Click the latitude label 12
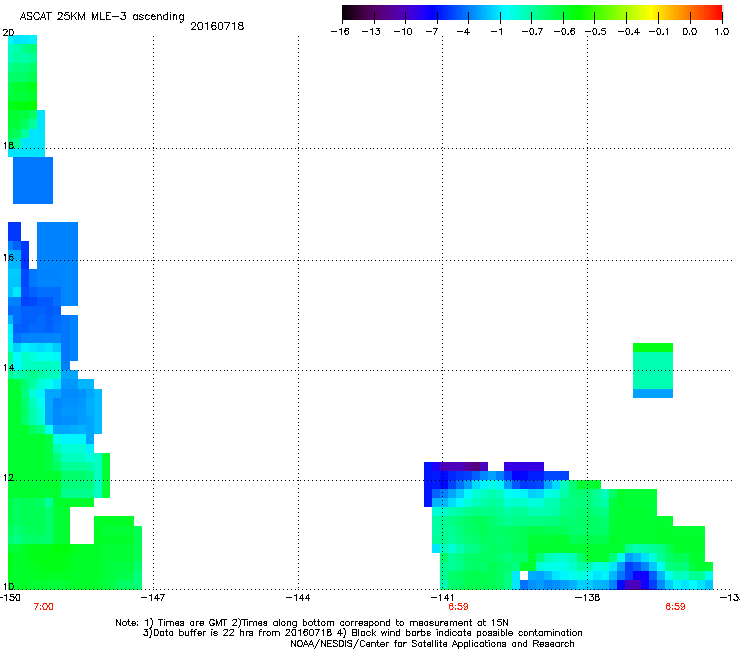This screenshot has width=740, height=650. [x=8, y=478]
